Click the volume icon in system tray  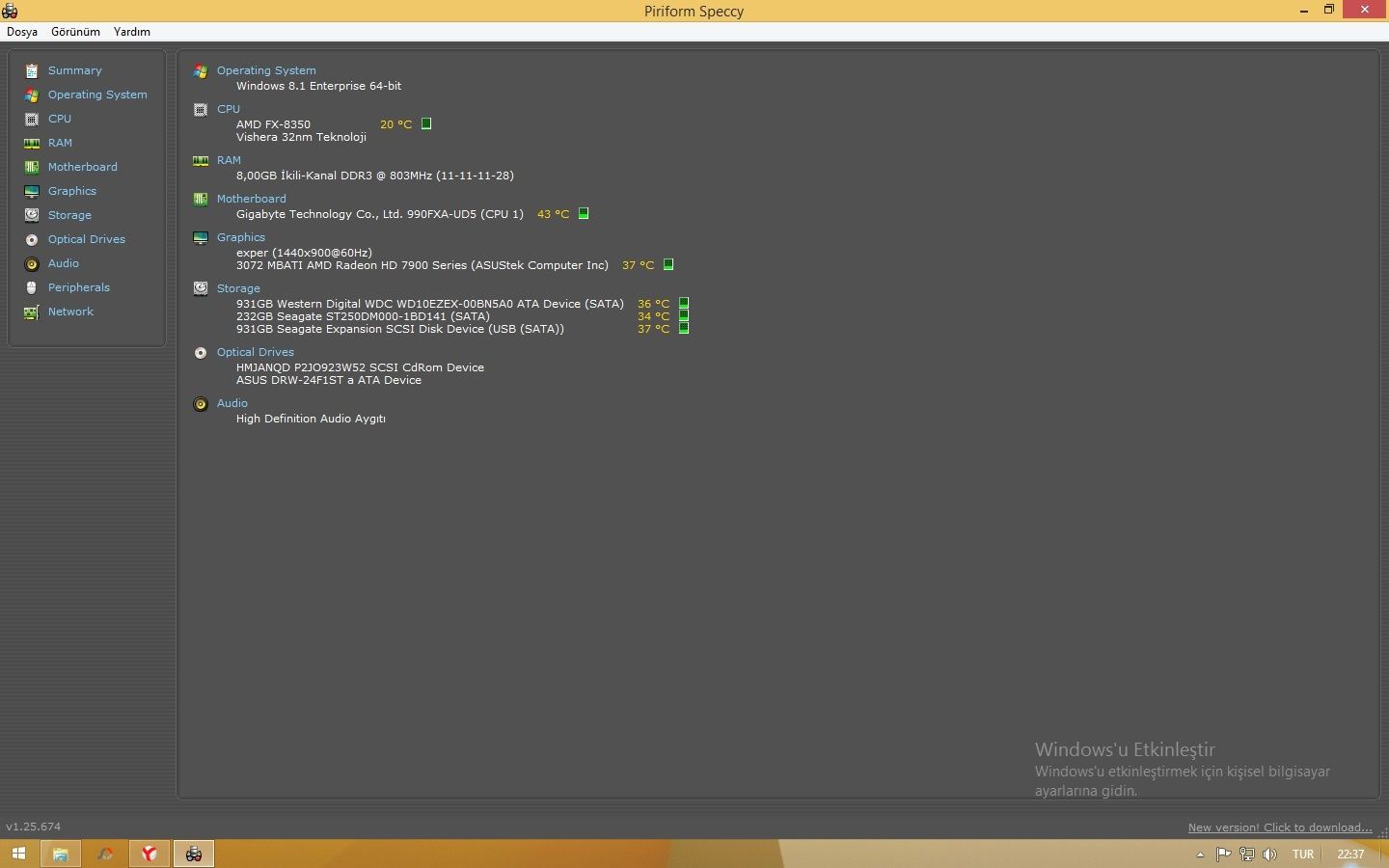[x=1269, y=854]
